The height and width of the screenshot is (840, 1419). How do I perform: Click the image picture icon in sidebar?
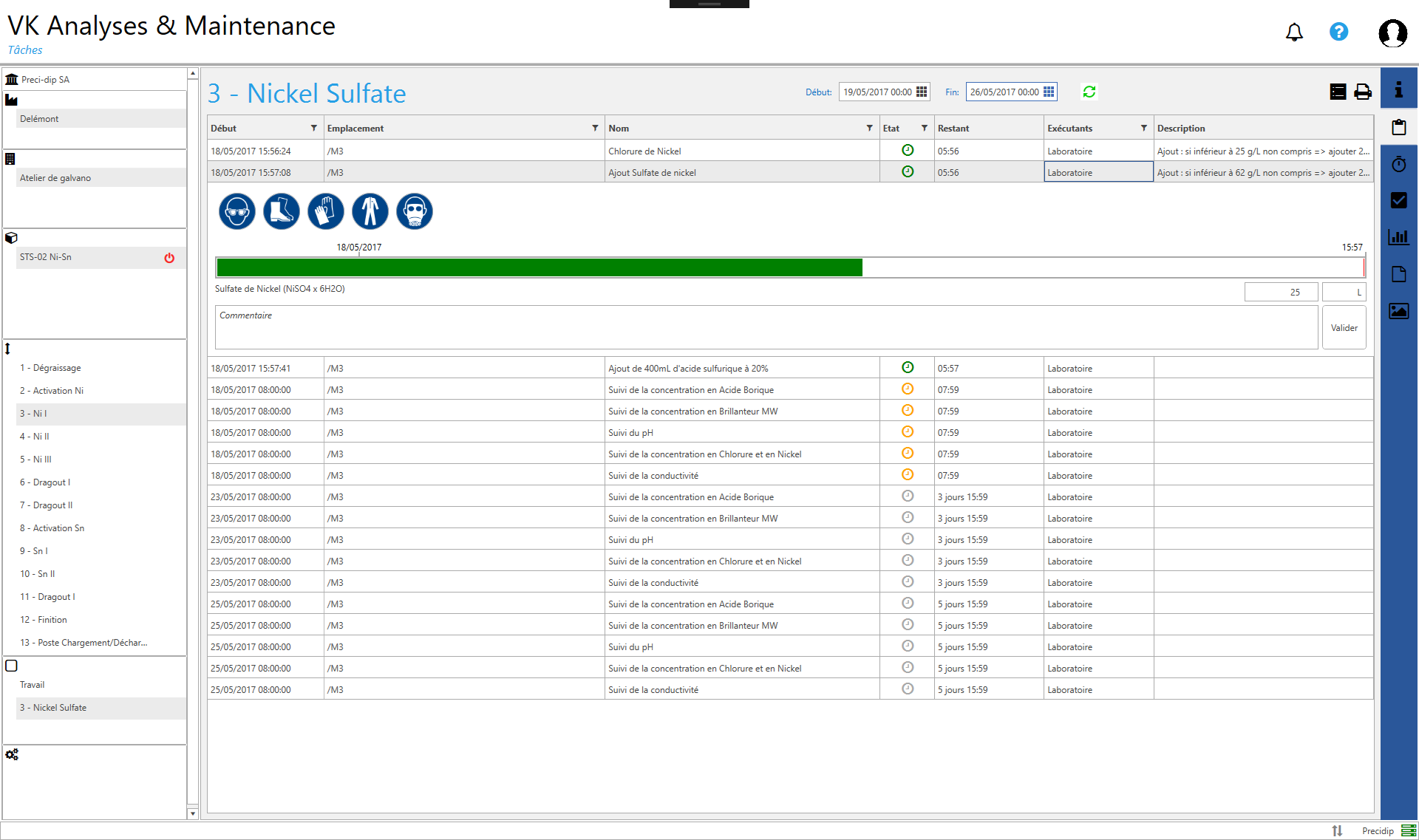[x=1398, y=311]
